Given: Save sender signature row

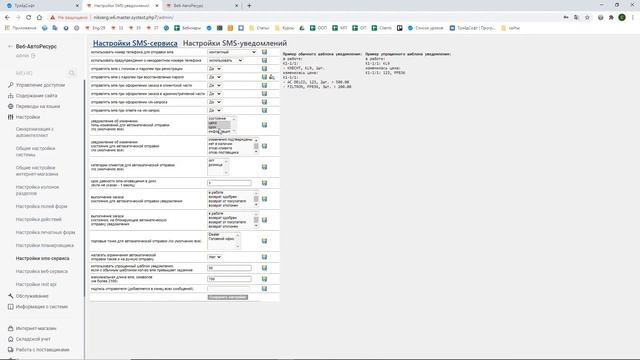Looking at the screenshot, I should tap(264, 289).
